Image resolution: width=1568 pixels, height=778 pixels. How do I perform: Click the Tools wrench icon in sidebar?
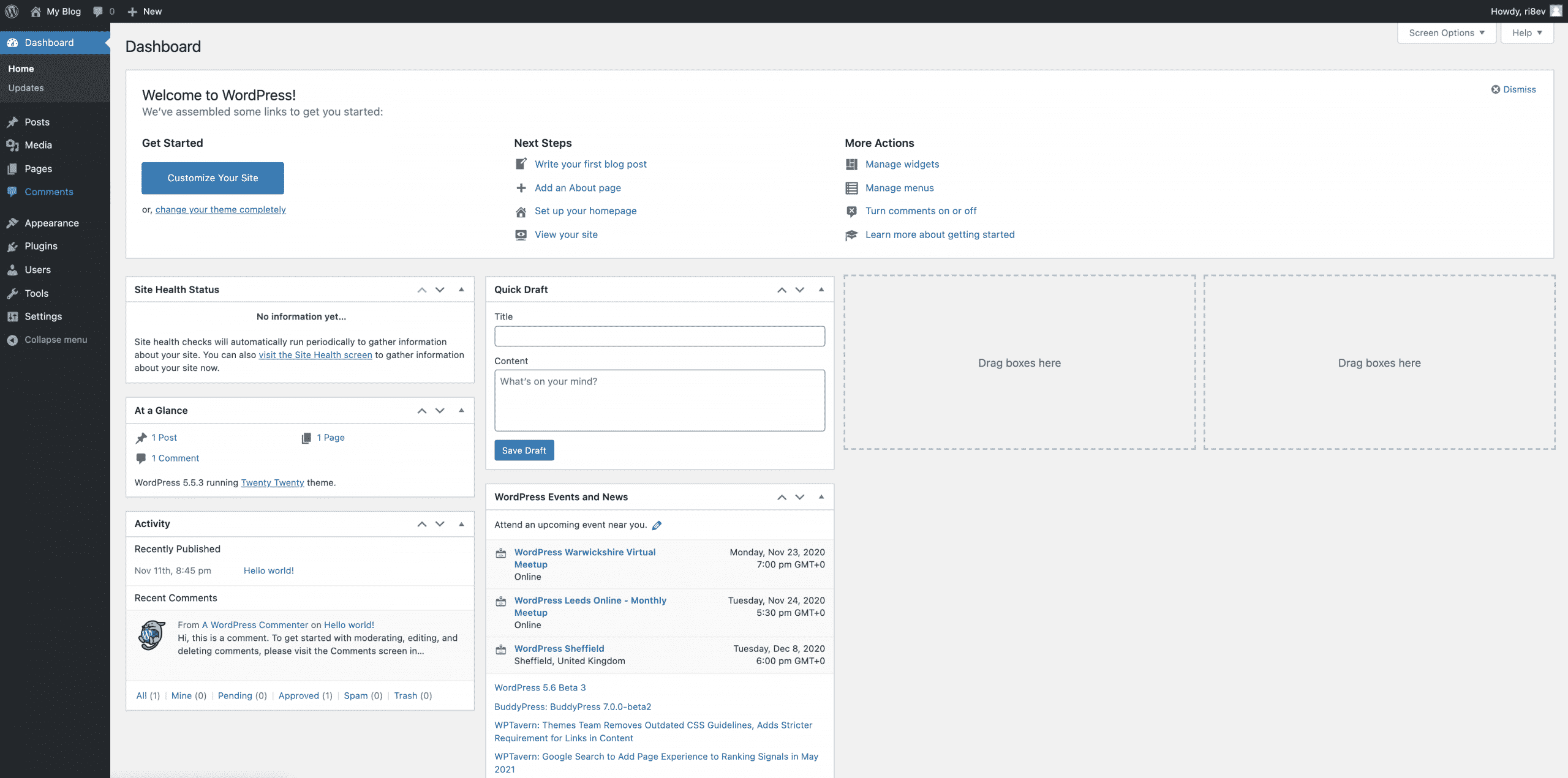(12, 293)
